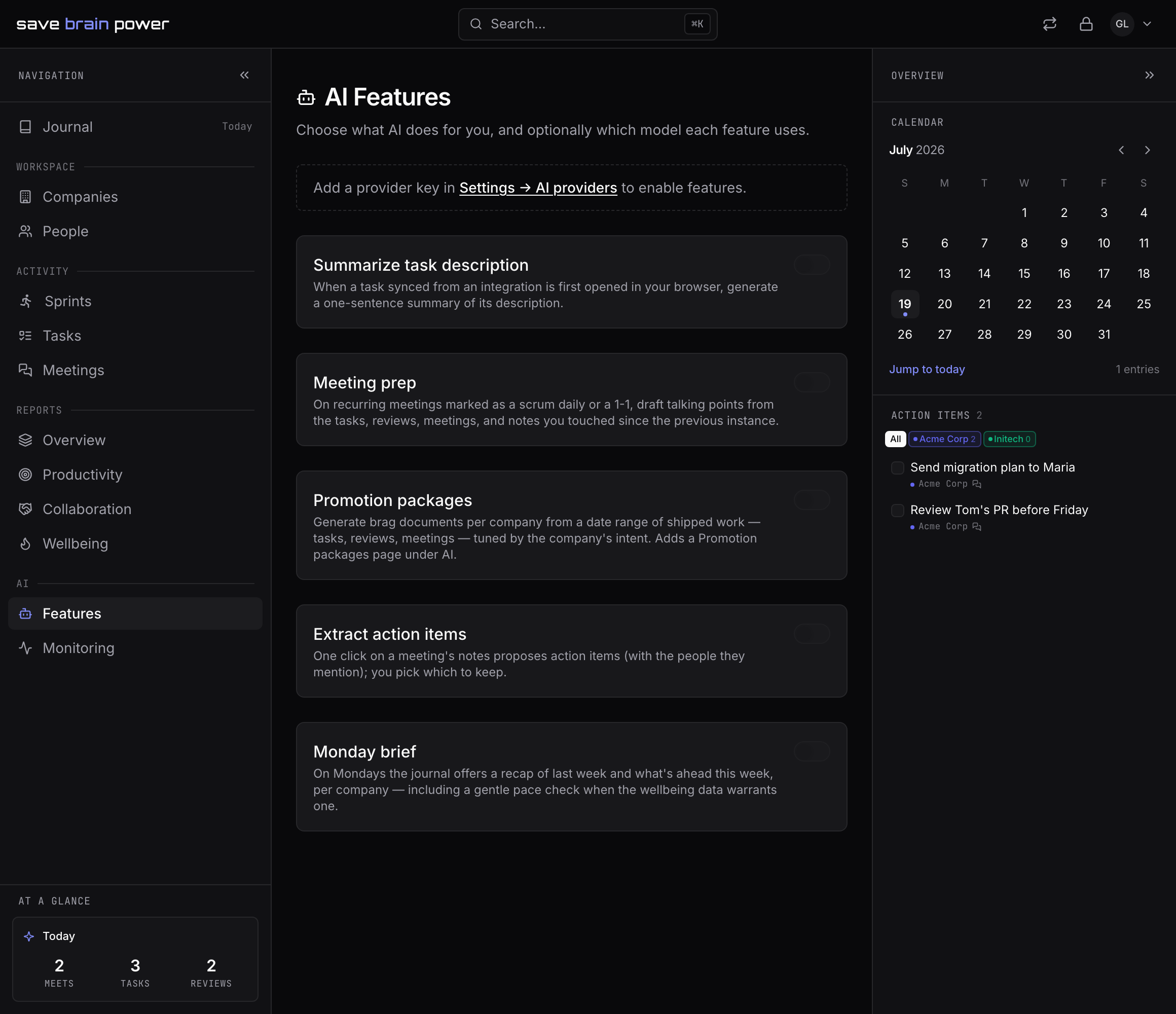Click the 2 Meets stat
The width and height of the screenshot is (1176, 1014).
point(59,972)
